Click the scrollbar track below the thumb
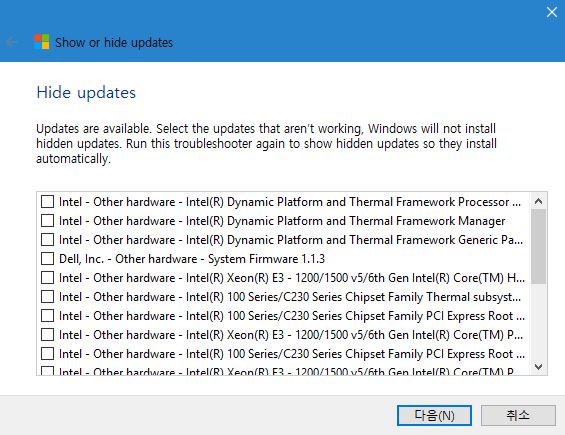The height and width of the screenshot is (435, 565). pos(538,321)
